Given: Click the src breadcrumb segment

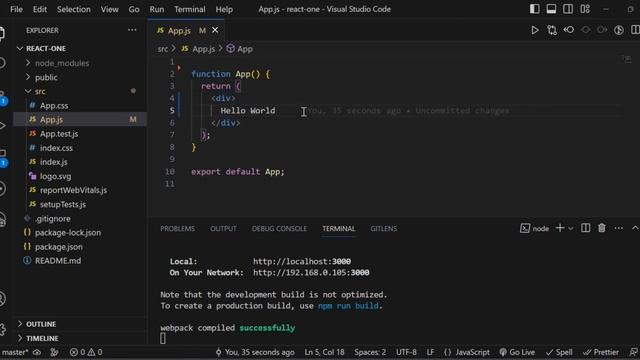Looking at the screenshot, I should click(162, 49).
